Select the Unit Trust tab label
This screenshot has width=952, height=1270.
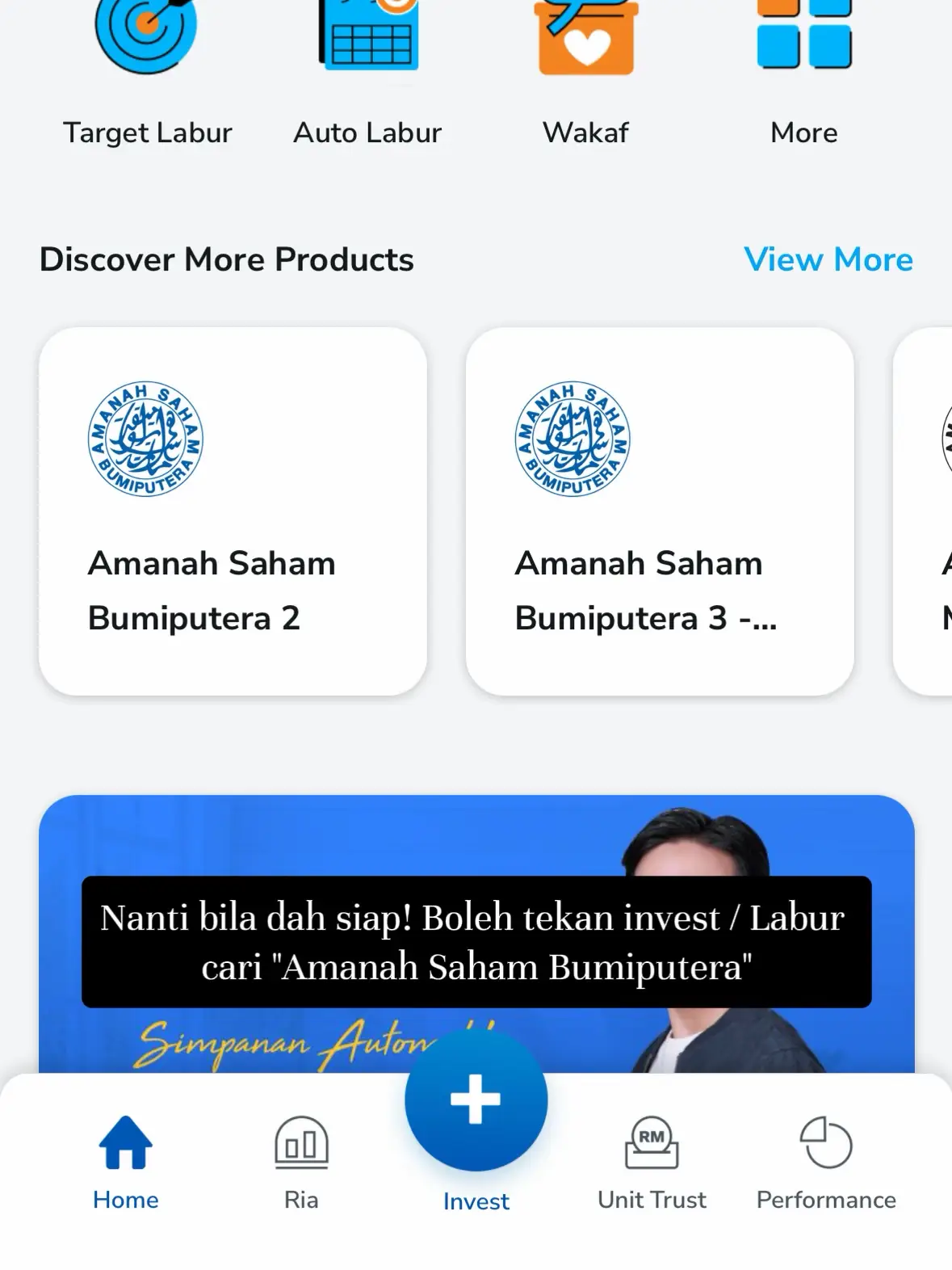(x=652, y=1200)
